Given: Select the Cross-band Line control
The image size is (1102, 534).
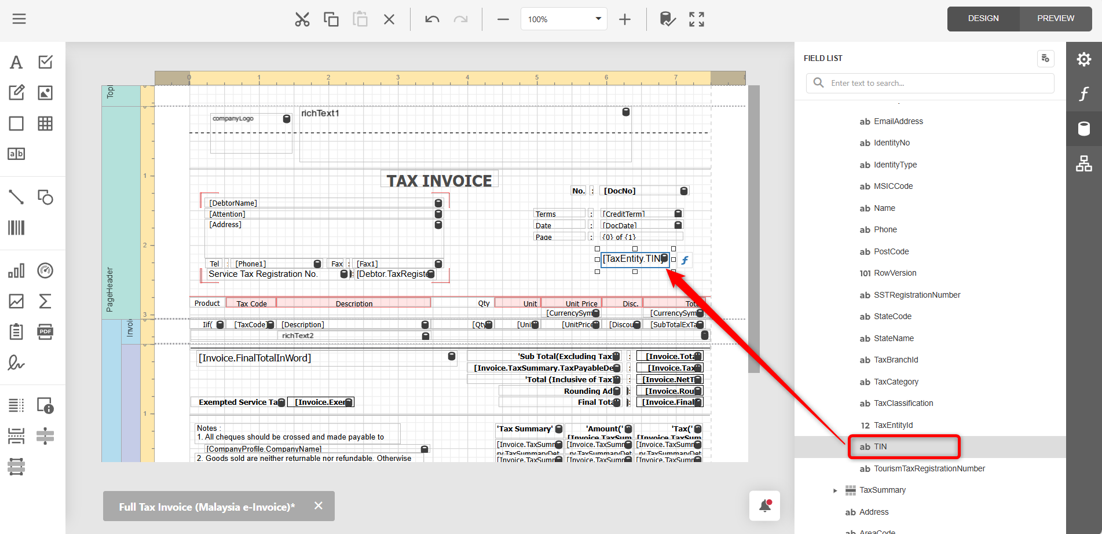Looking at the screenshot, I should pyautogui.click(x=45, y=436).
